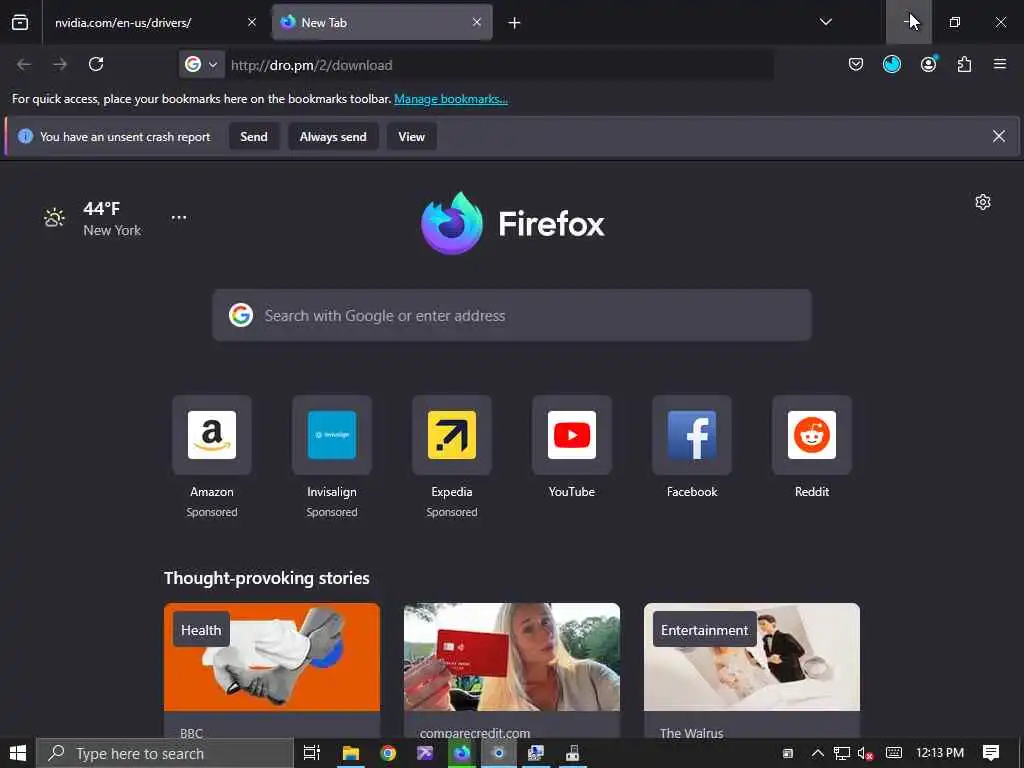Image resolution: width=1024 pixels, height=768 pixels.
Task: Launch Google Chrome from the taskbar
Action: [388, 753]
